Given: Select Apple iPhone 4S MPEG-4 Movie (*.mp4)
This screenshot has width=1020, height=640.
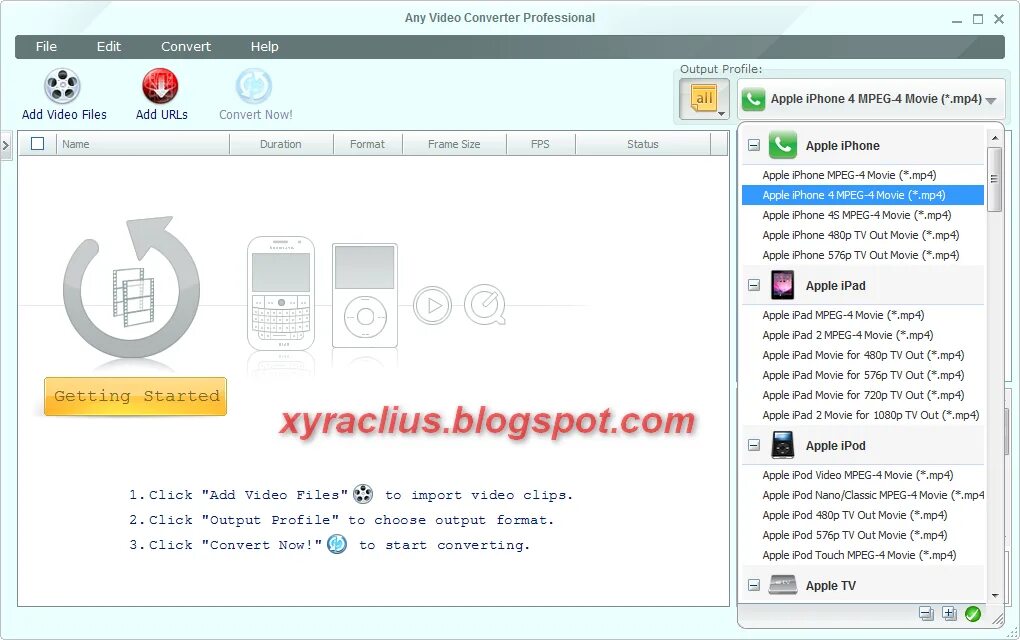Looking at the screenshot, I should point(863,215).
